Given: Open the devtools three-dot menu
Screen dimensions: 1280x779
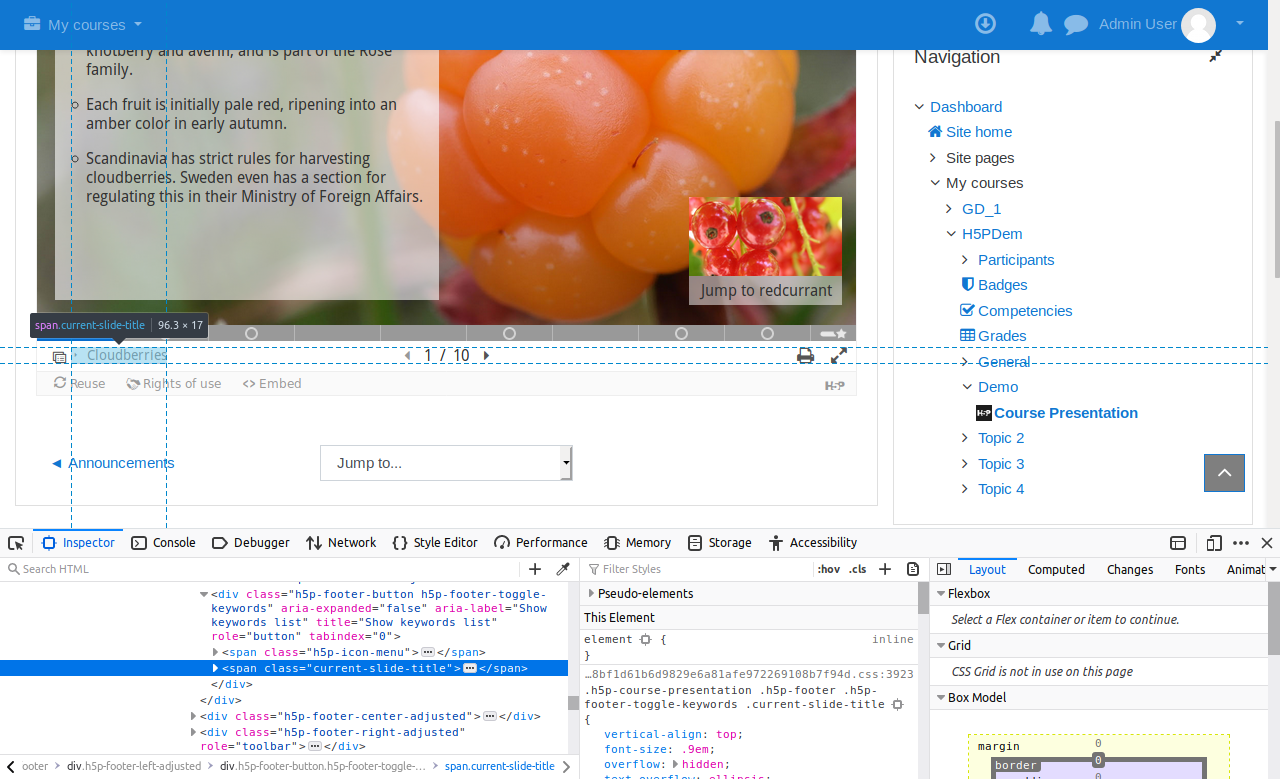Looking at the screenshot, I should click(x=1241, y=543).
